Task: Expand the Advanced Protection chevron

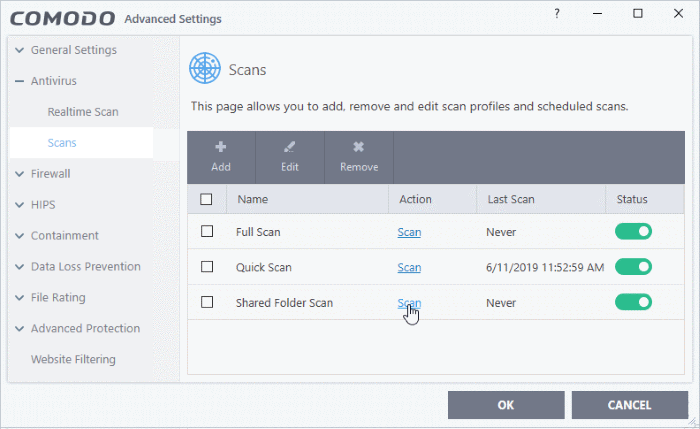Action: (19, 329)
